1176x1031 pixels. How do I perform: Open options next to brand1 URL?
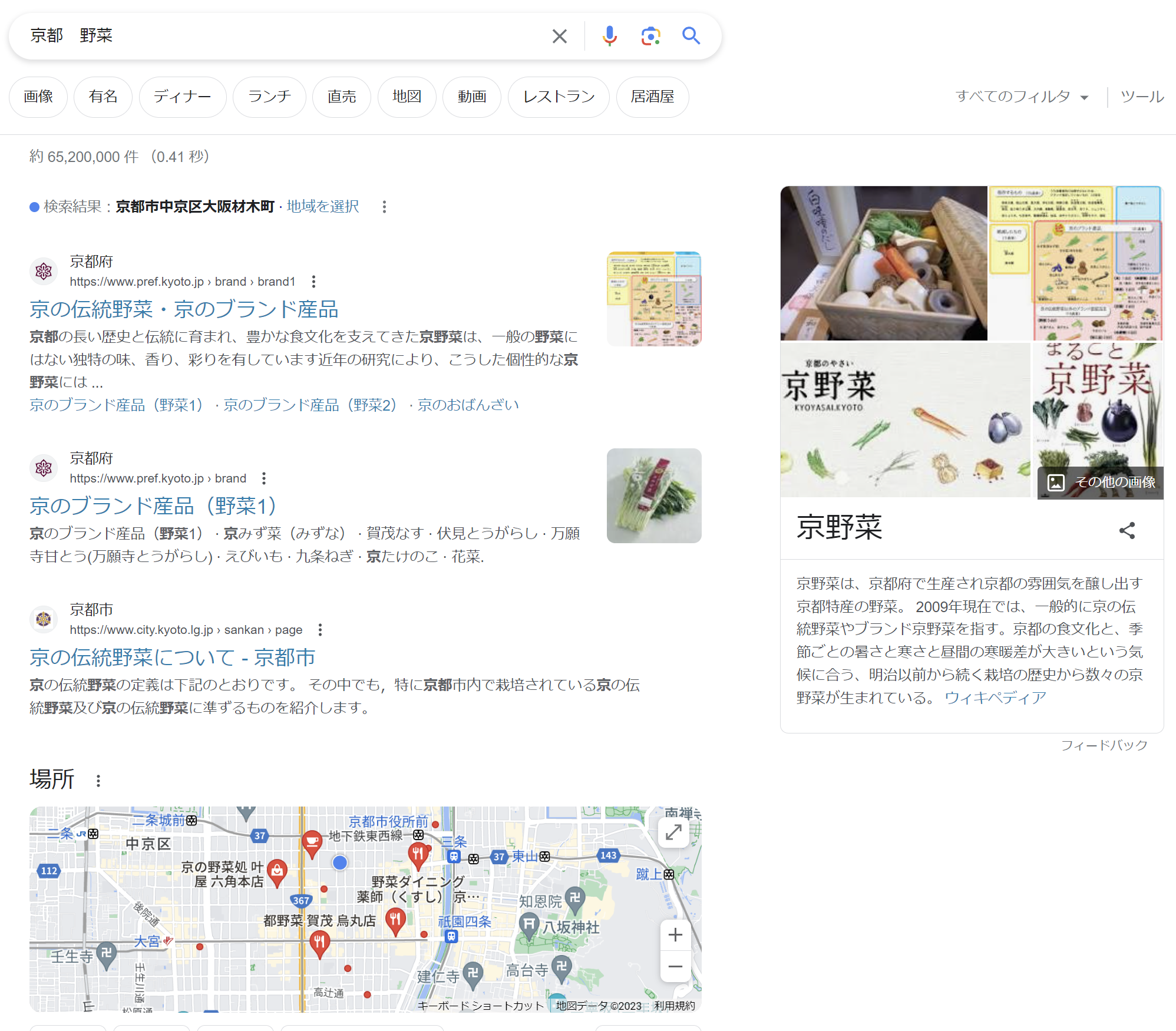pos(313,282)
